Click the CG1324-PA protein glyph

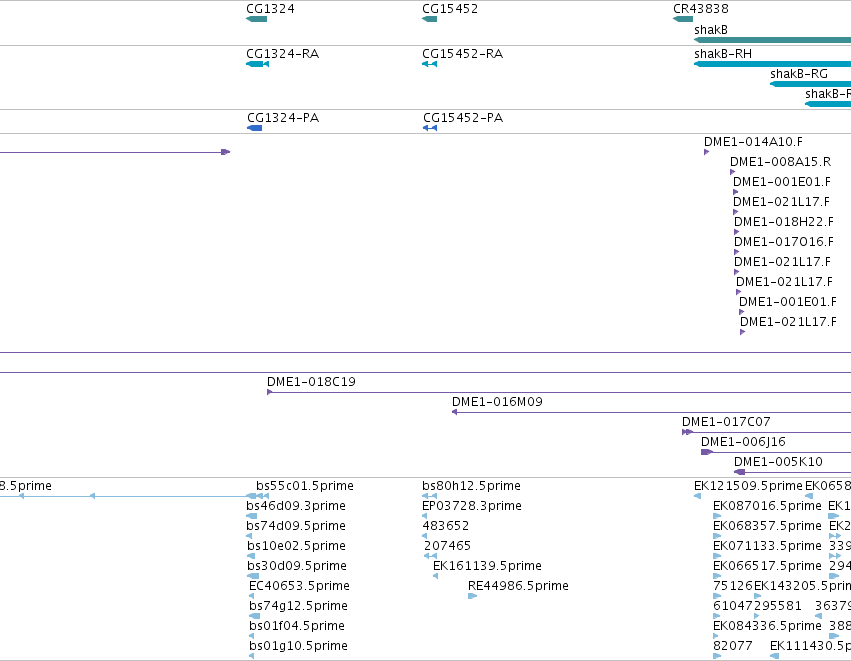255,128
